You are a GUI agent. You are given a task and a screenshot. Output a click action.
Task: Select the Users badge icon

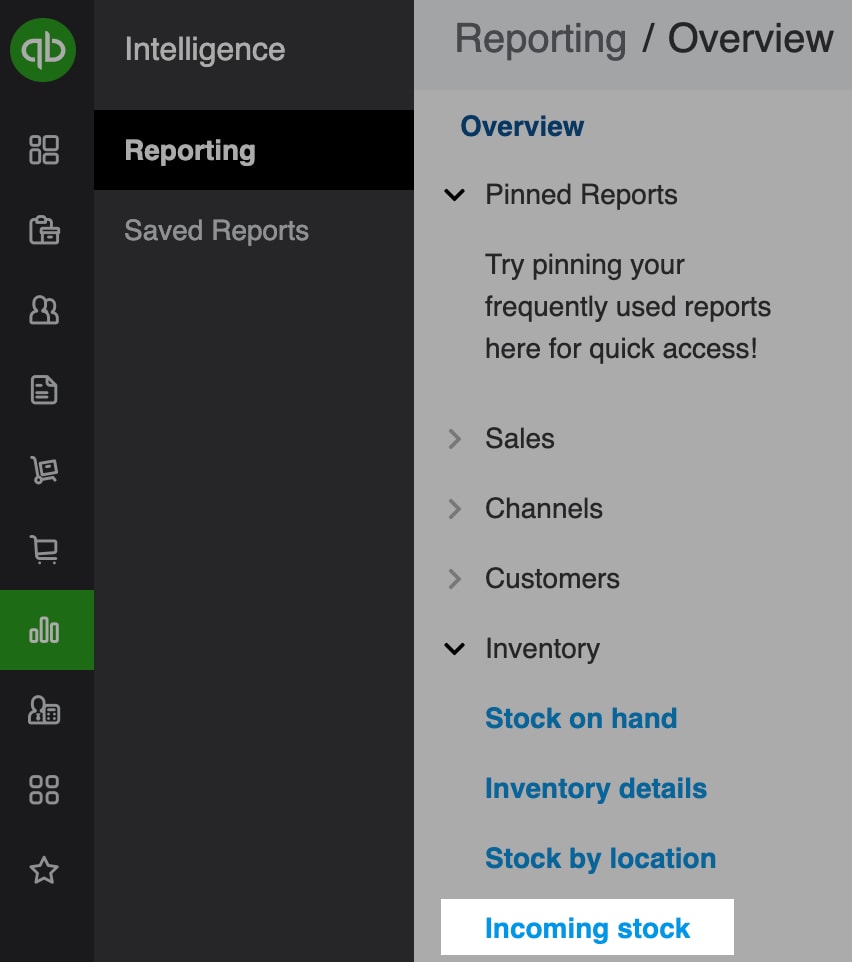pos(44,711)
